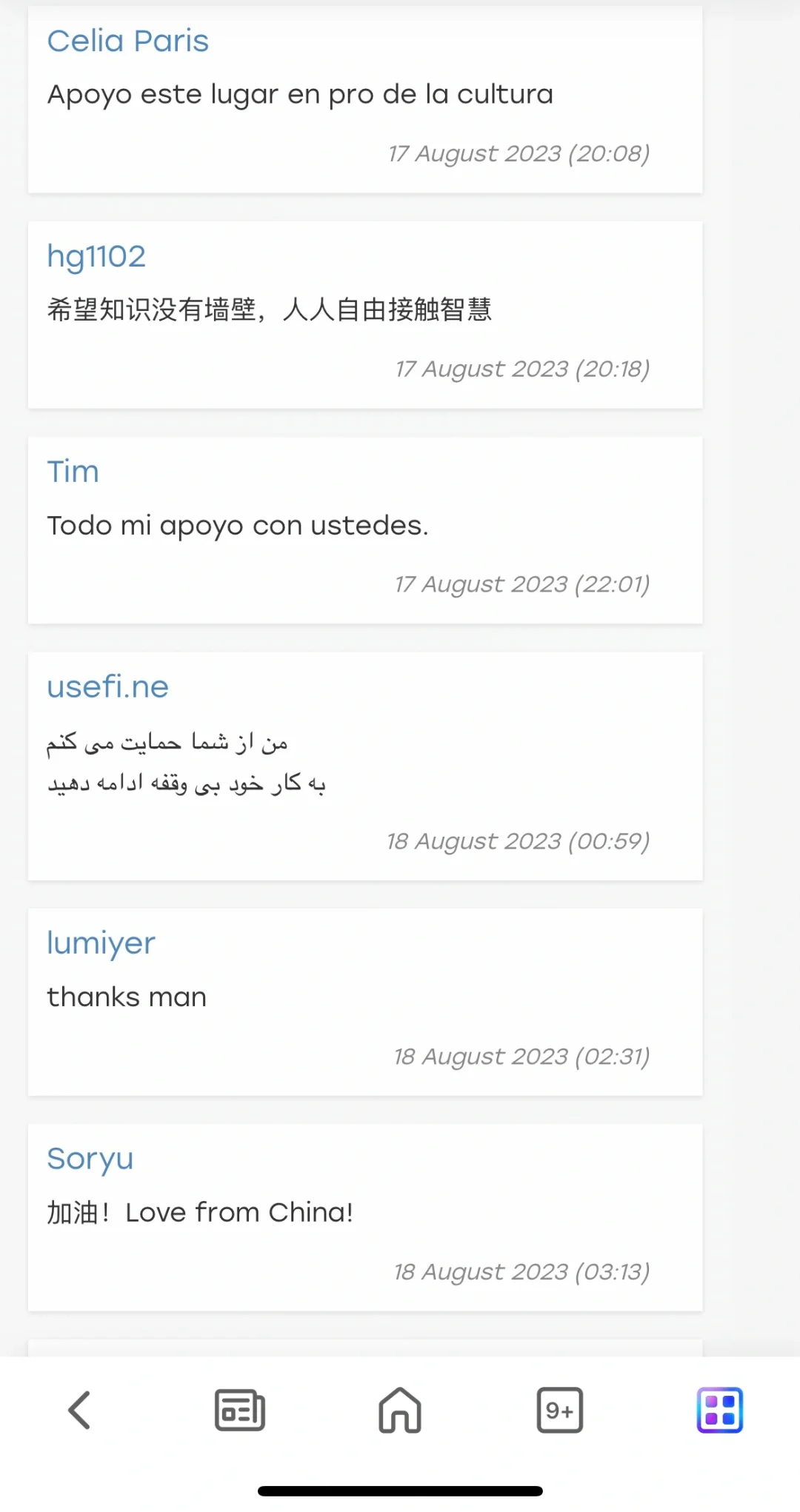This screenshot has height=1512, width=800.
Task: Click timestamp 18 August 2023 (00:59)
Action: [519, 841]
